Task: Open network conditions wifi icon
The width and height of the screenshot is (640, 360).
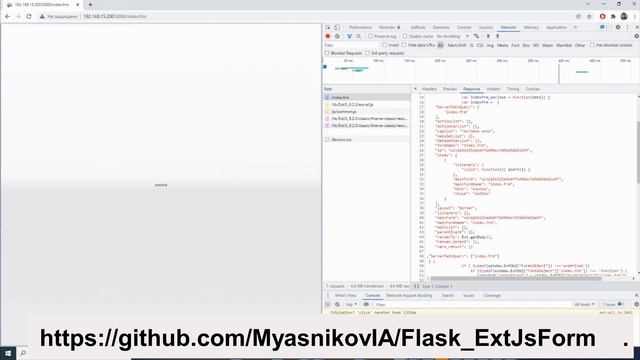Action: pos(476,36)
